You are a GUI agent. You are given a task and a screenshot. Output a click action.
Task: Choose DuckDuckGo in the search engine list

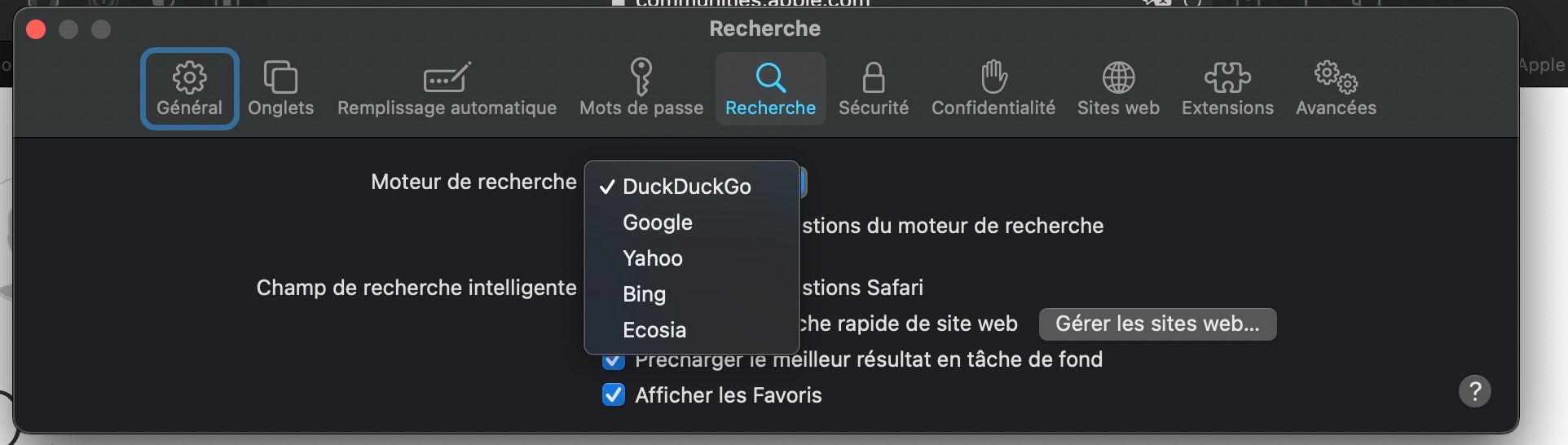(686, 187)
